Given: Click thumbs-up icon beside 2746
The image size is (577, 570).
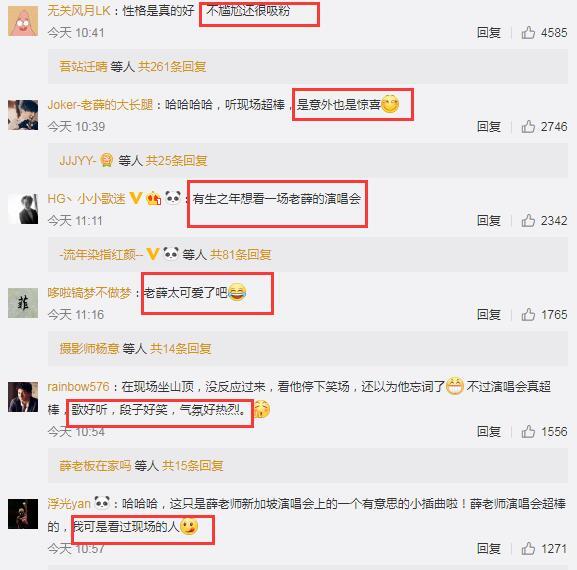Looking at the screenshot, I should pyautogui.click(x=528, y=127).
